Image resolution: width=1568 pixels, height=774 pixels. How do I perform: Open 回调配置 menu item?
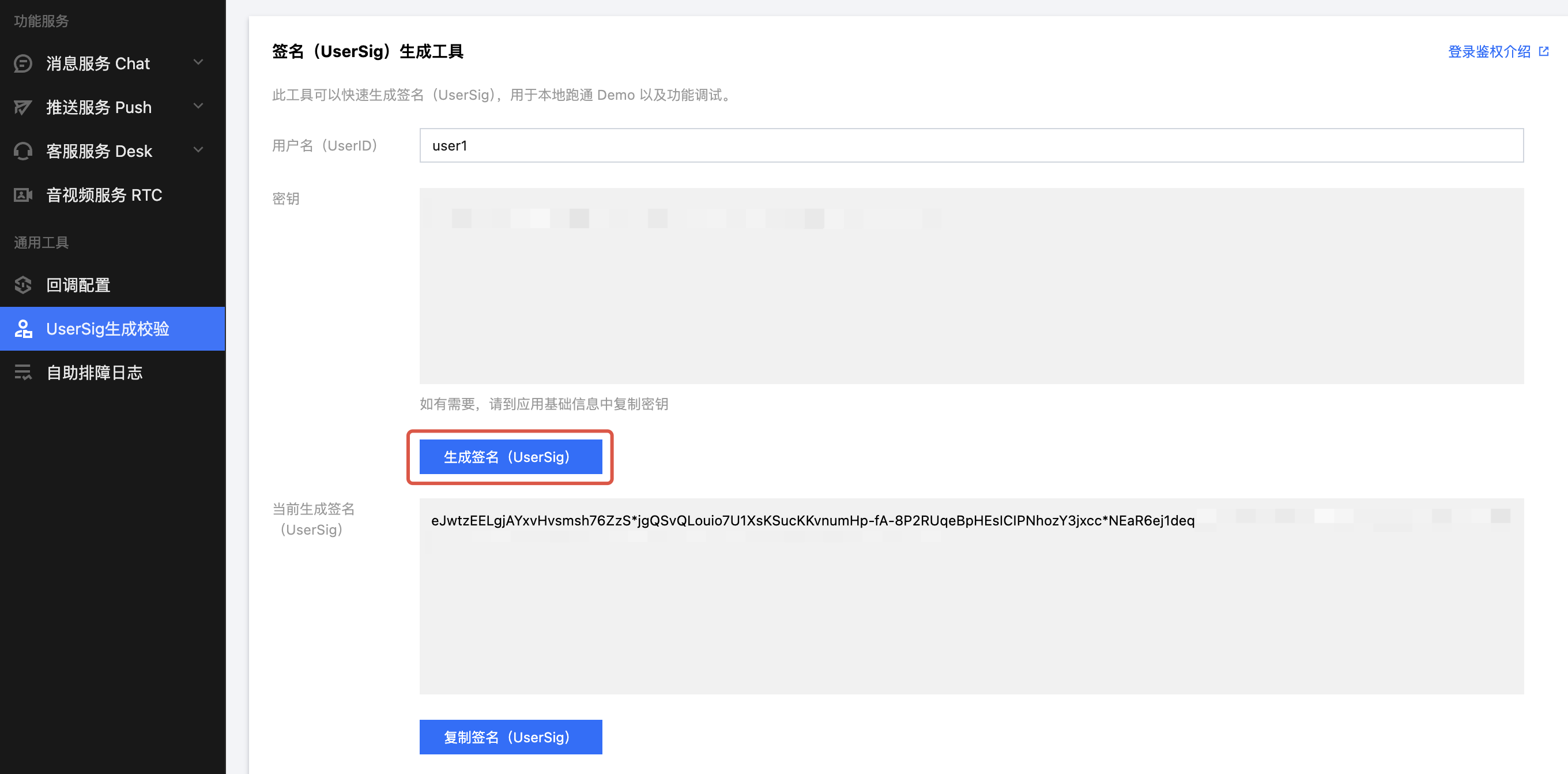78,285
